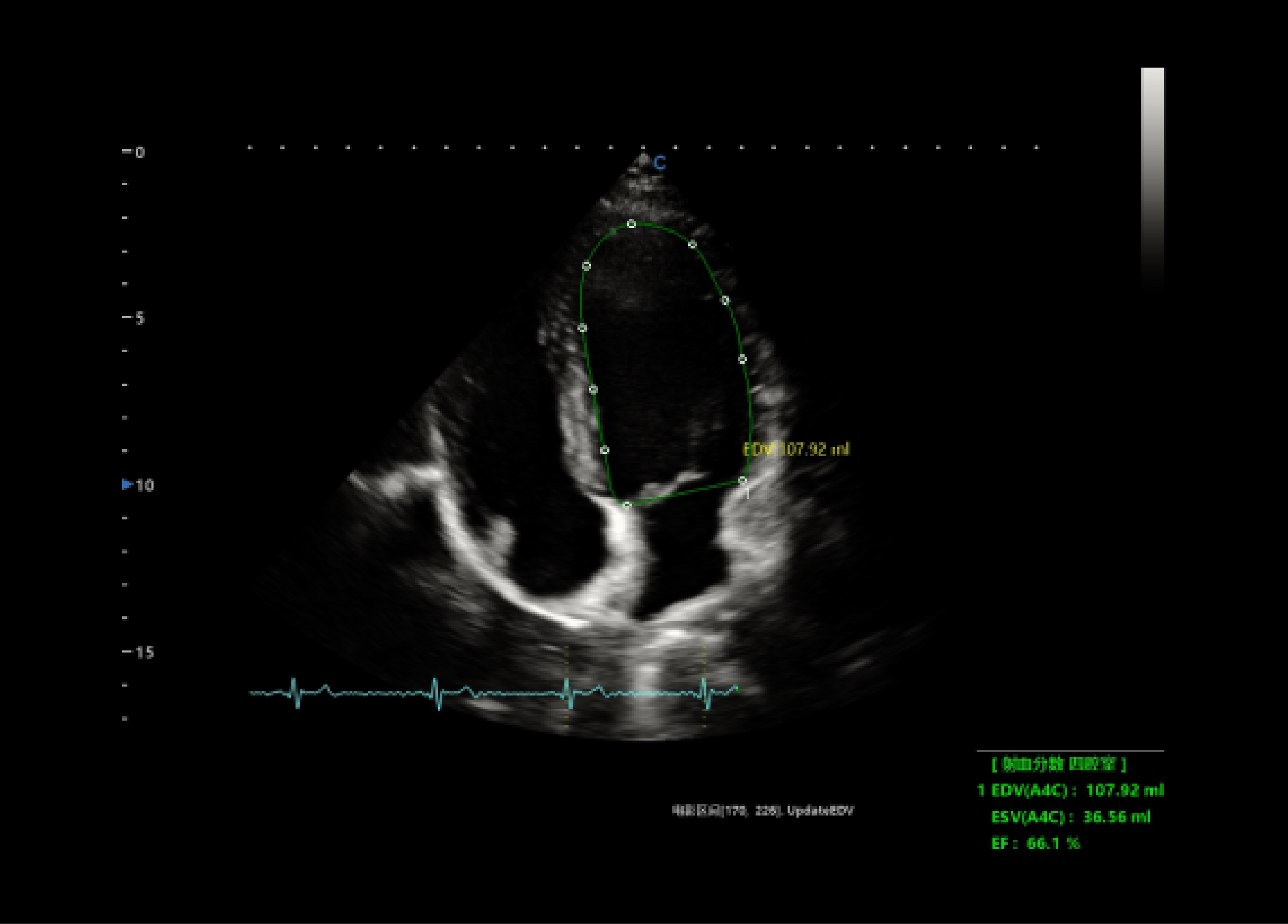Select the EDV(A4C) 107.92 ml result line
1288x924 pixels.
(x=1071, y=790)
